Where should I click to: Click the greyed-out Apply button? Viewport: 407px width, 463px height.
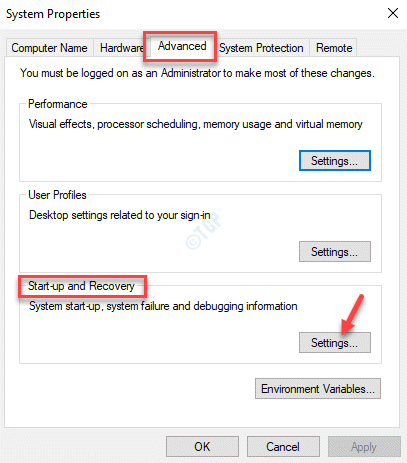point(364,447)
